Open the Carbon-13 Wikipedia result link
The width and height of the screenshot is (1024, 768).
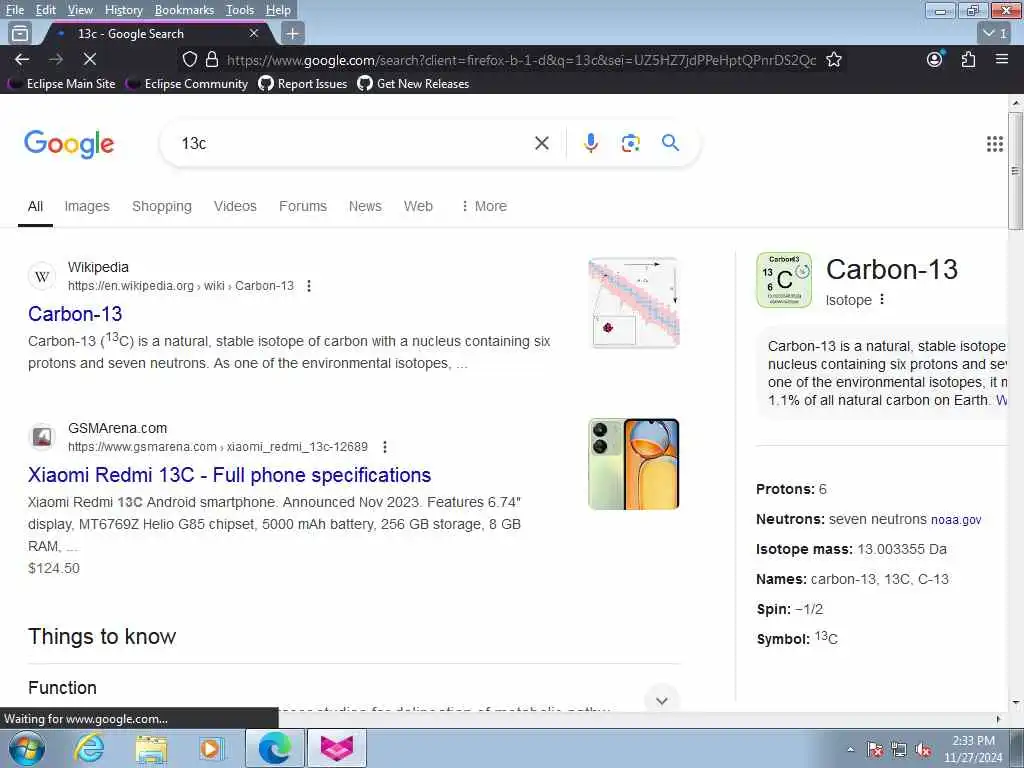[x=75, y=313]
